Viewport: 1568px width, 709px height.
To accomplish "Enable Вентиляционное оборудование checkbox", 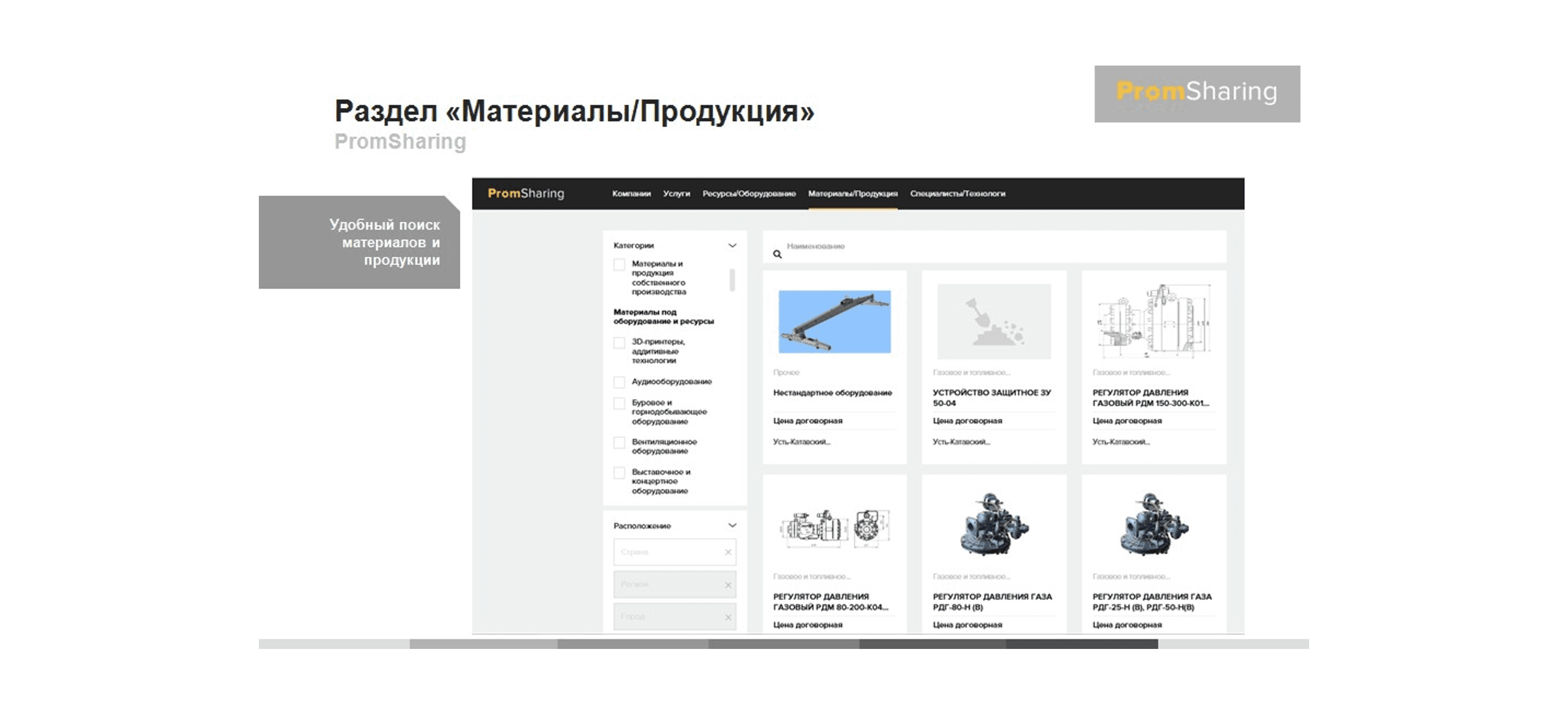I will coord(619,443).
